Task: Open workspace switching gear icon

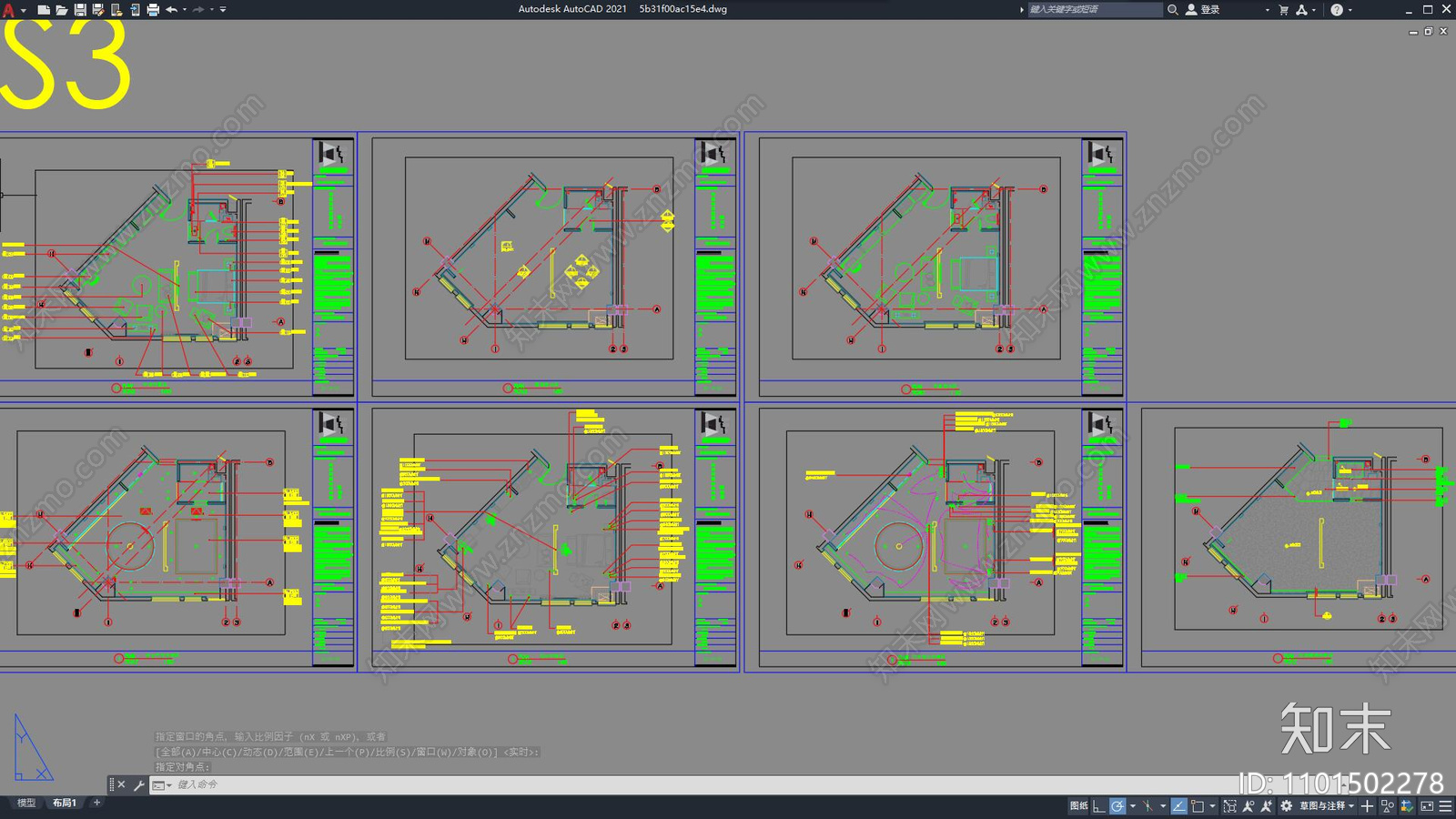Action: [x=1286, y=806]
